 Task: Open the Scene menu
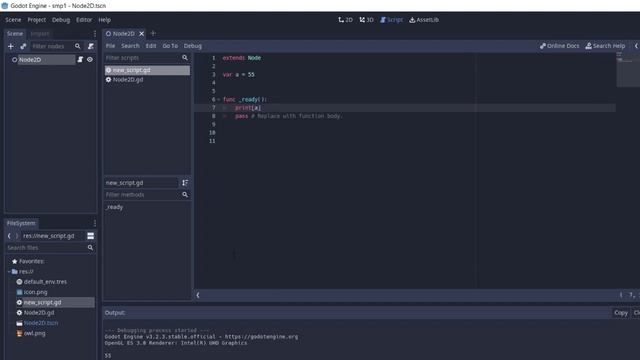tap(13, 20)
